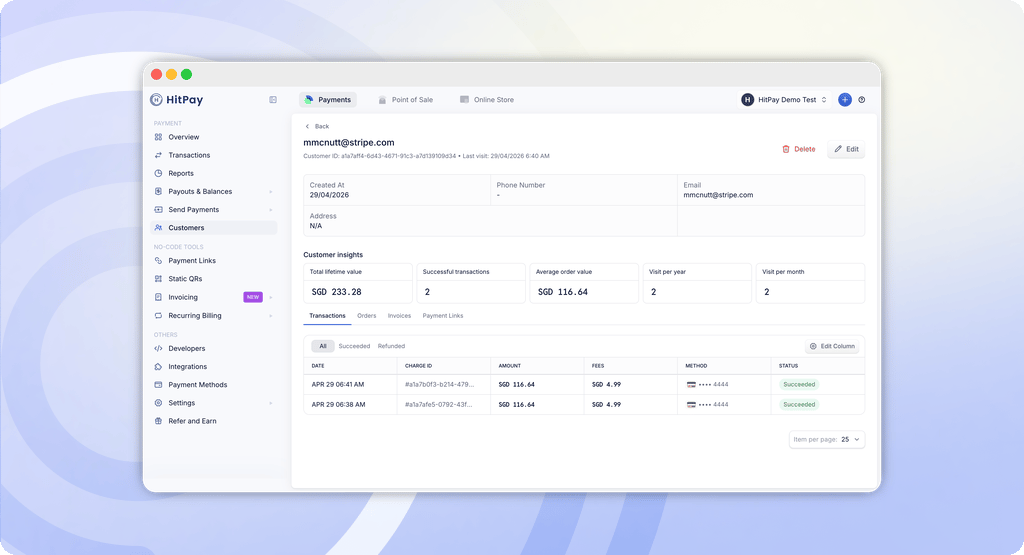The height and width of the screenshot is (555, 1024).
Task: Click the Recurring Billing icon
Action: pos(158,315)
